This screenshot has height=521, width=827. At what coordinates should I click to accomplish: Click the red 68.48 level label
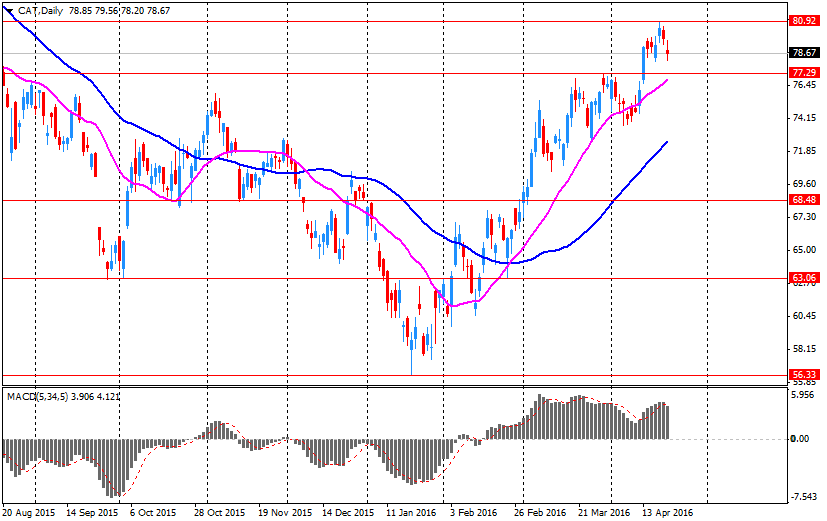coord(804,200)
